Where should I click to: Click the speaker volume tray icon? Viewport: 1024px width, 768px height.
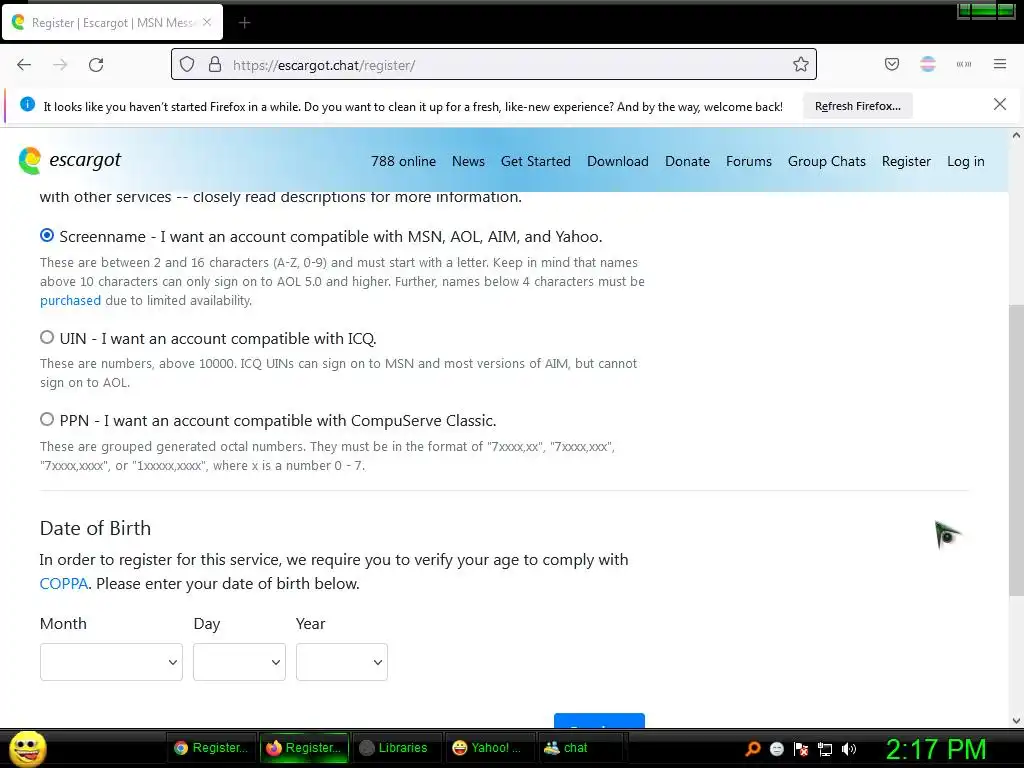[849, 749]
